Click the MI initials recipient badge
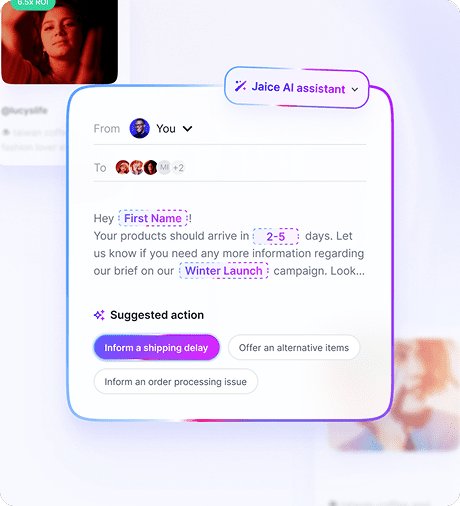The image size is (460, 506). pyautogui.click(x=164, y=167)
